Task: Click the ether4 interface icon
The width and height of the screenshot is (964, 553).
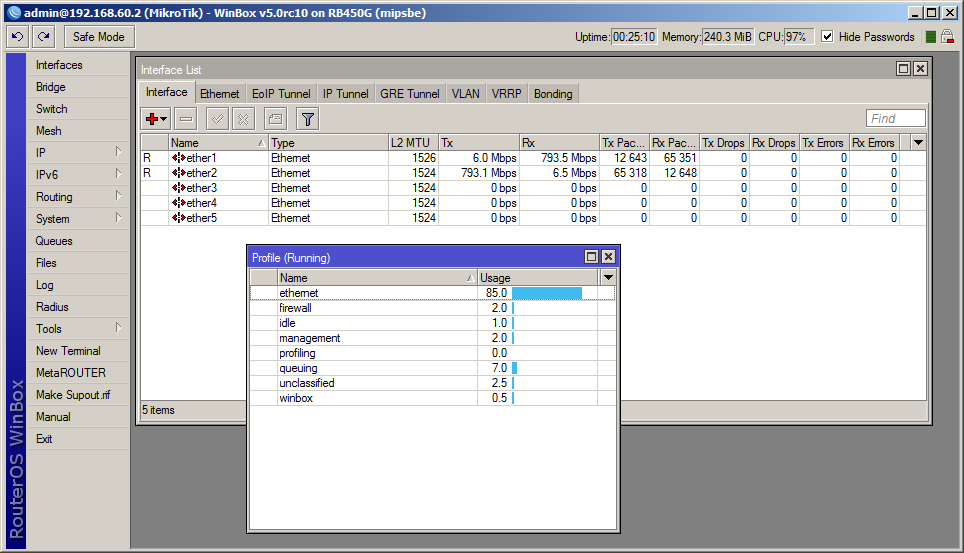Action: 178,203
